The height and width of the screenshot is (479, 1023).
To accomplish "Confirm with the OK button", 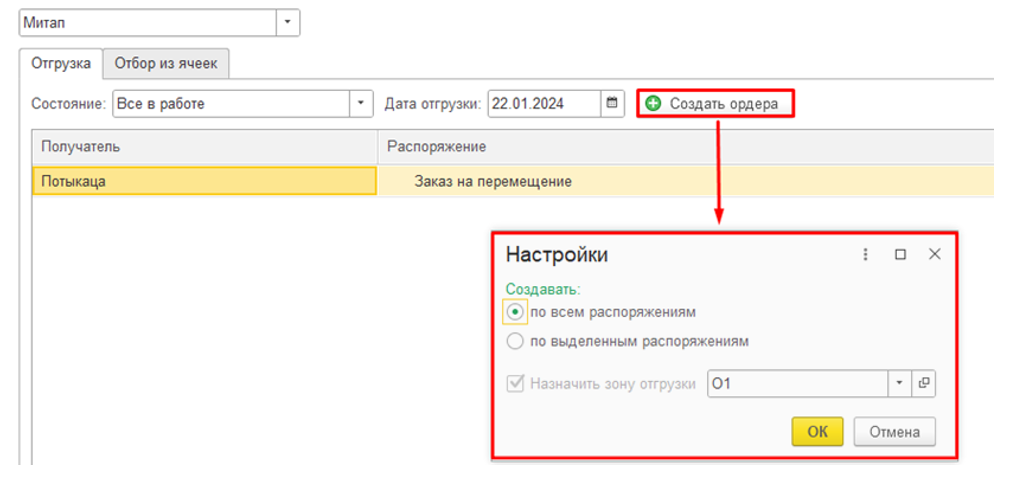I will [x=817, y=432].
